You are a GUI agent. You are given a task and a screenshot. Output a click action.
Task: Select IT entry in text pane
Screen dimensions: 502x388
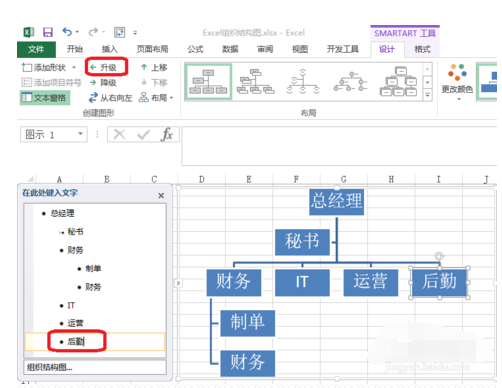point(71,305)
